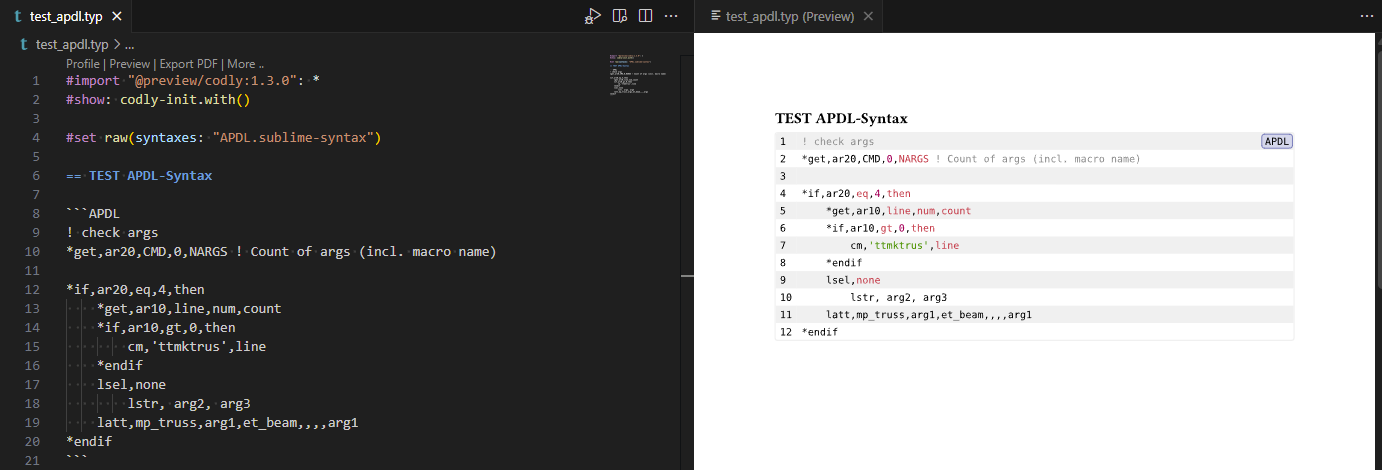The image size is (1382, 470).
Task: Open the More .. code lens menu
Action: click(x=245, y=64)
